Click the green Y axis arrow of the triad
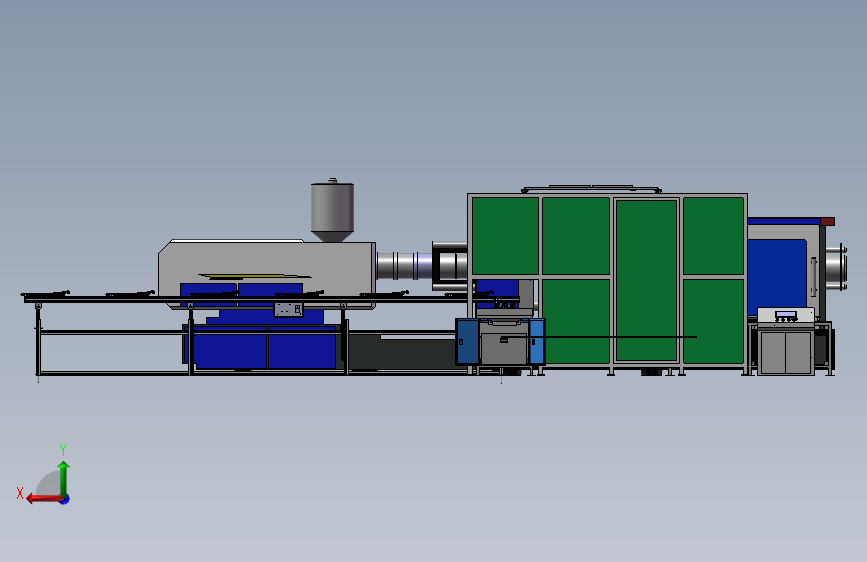Viewport: 867px width, 562px height. pos(64,478)
